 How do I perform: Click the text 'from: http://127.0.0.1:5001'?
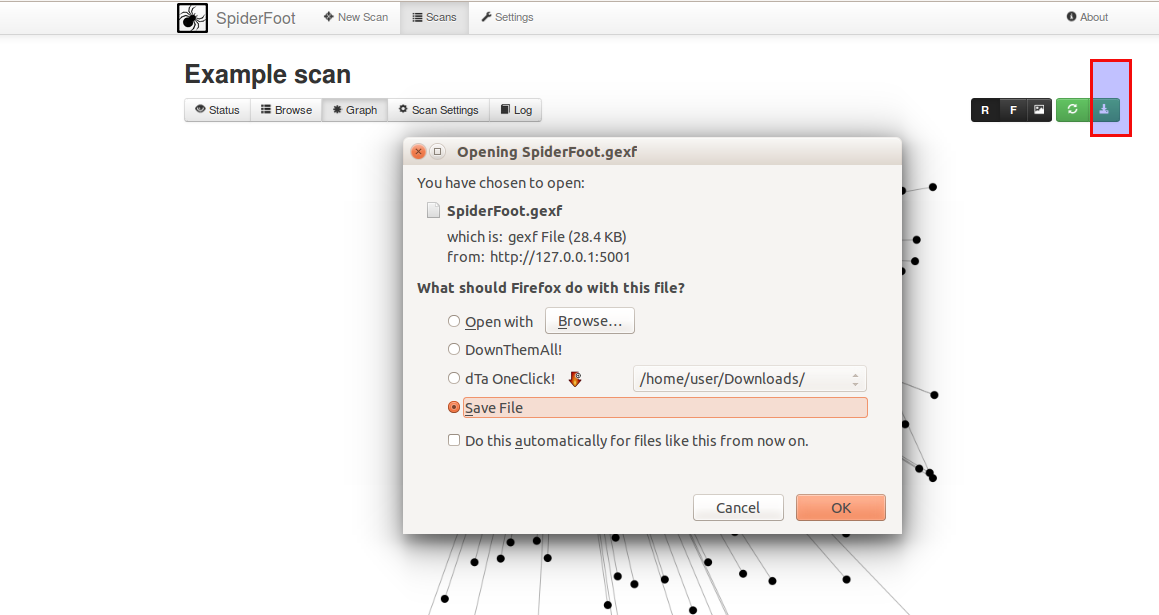[538, 257]
